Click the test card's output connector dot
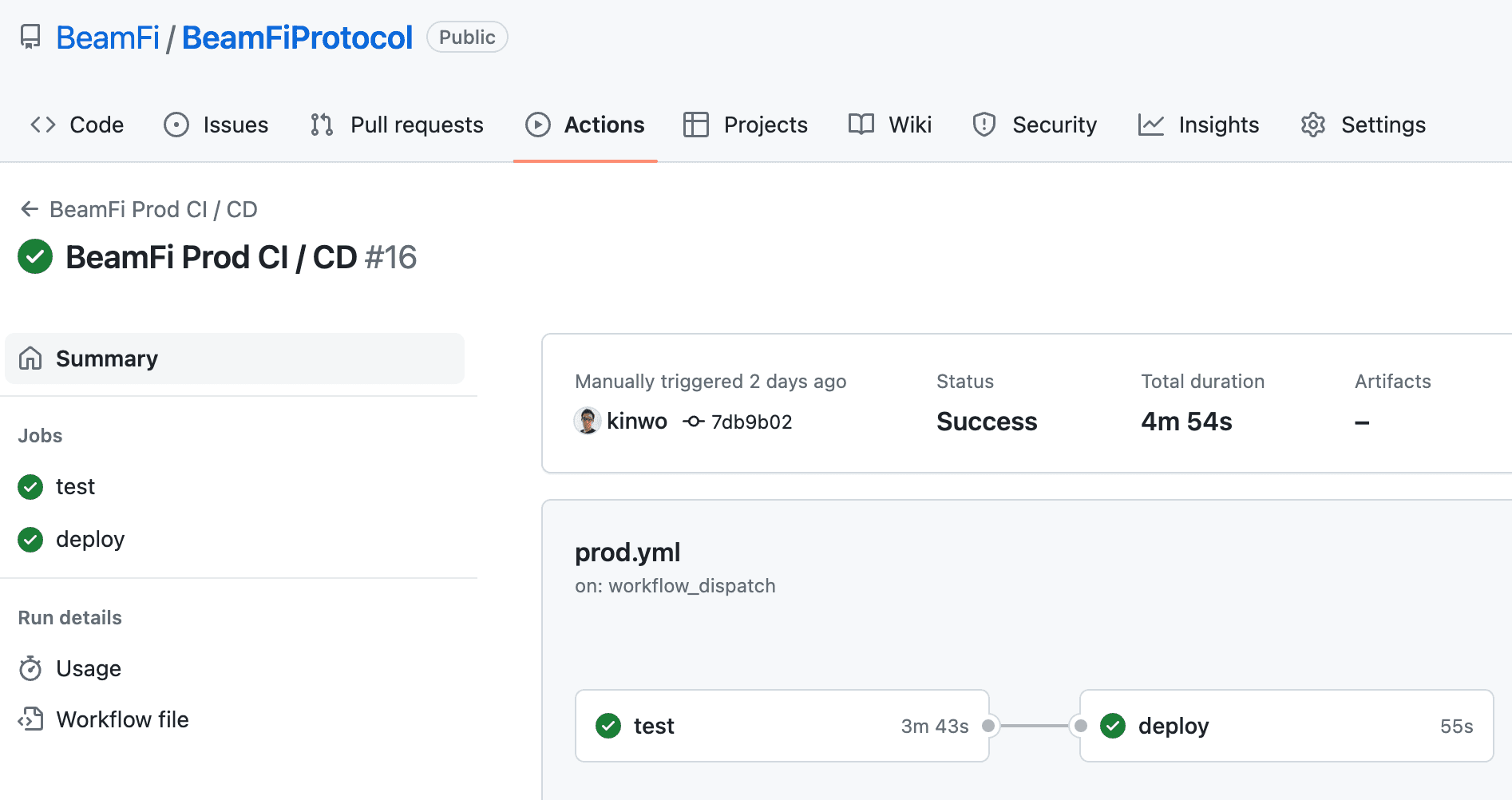Image resolution: width=1512 pixels, height=800 pixels. (x=988, y=726)
